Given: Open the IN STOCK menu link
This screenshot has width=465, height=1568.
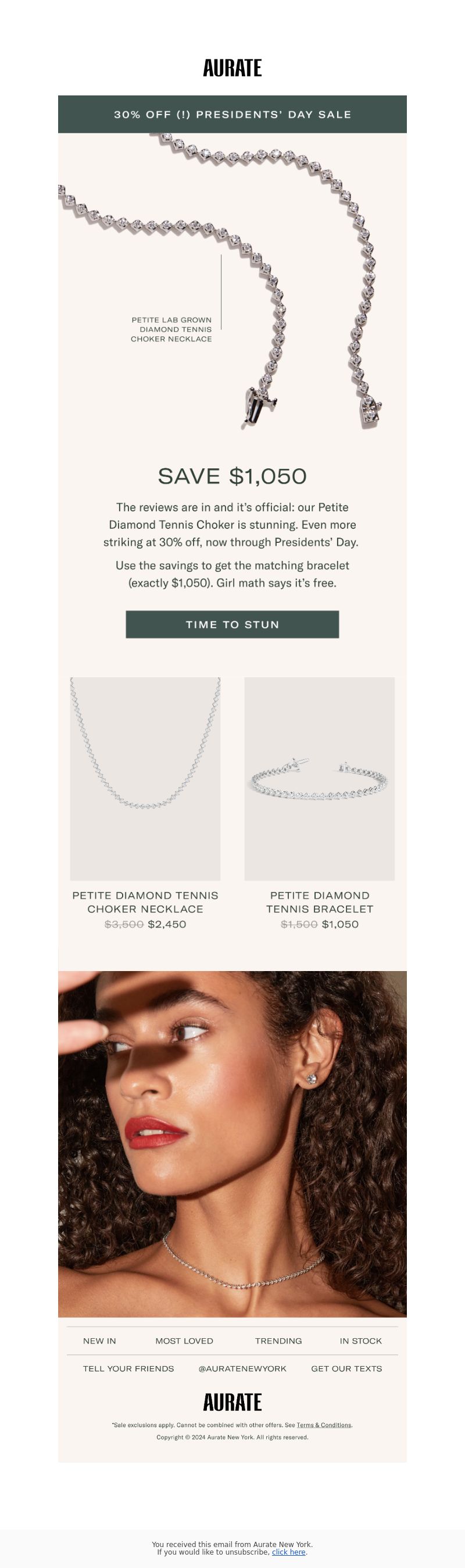Looking at the screenshot, I should pyautogui.click(x=361, y=1341).
